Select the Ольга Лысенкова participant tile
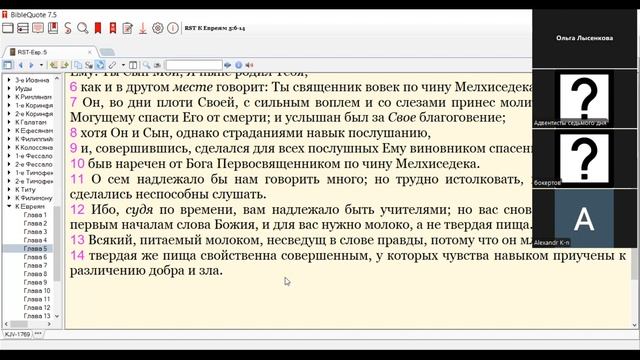This screenshot has height=360, width=640. (x=584, y=38)
